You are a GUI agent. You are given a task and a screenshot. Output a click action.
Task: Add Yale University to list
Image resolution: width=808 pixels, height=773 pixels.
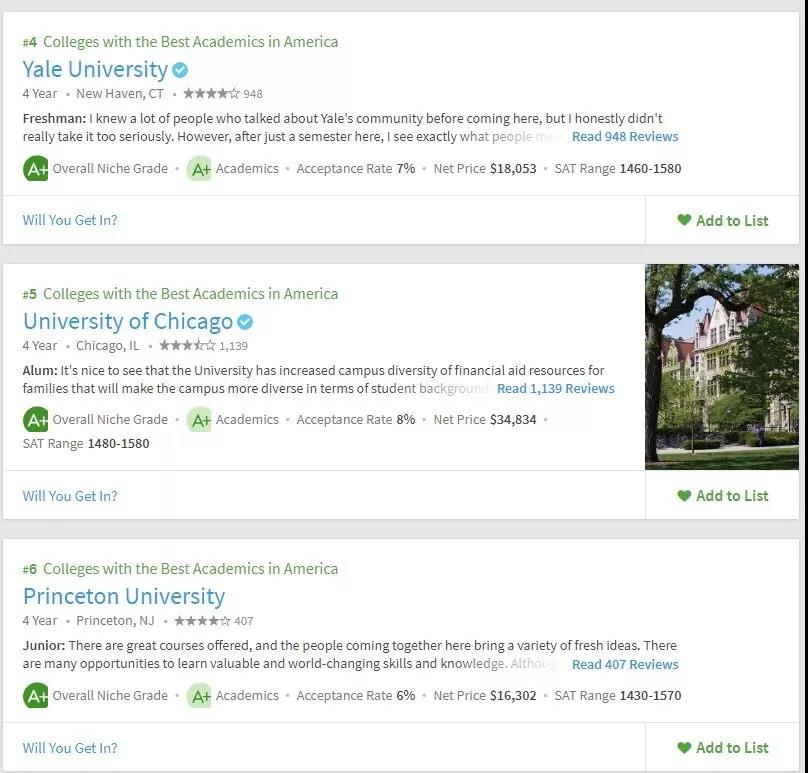[722, 221]
